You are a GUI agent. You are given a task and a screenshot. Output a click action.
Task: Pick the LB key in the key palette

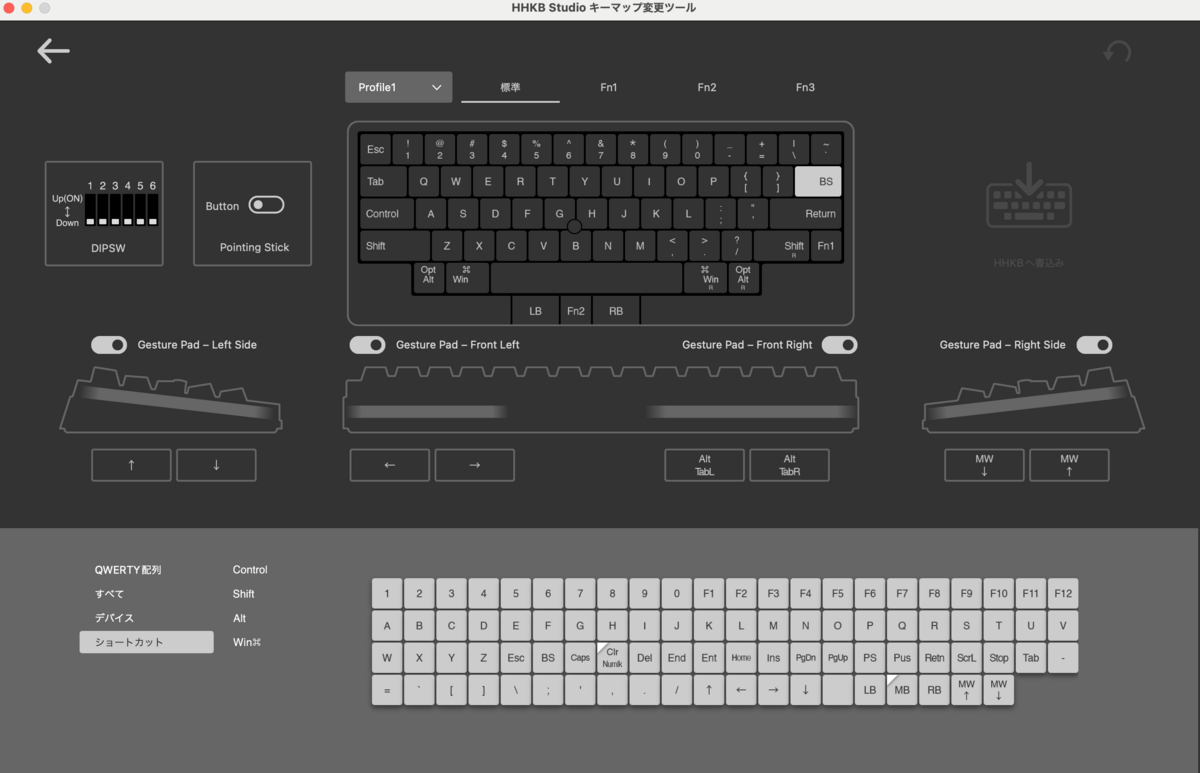[x=870, y=690]
